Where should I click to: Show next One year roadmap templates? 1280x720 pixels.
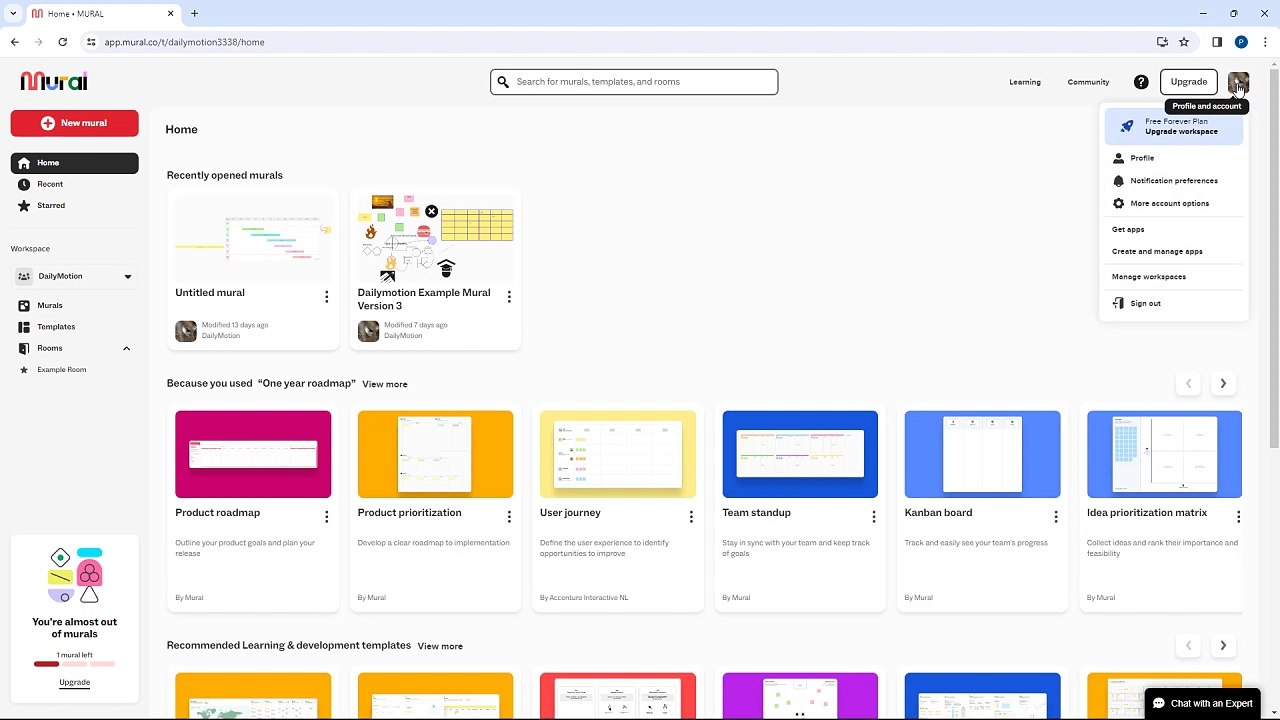[x=1222, y=384]
